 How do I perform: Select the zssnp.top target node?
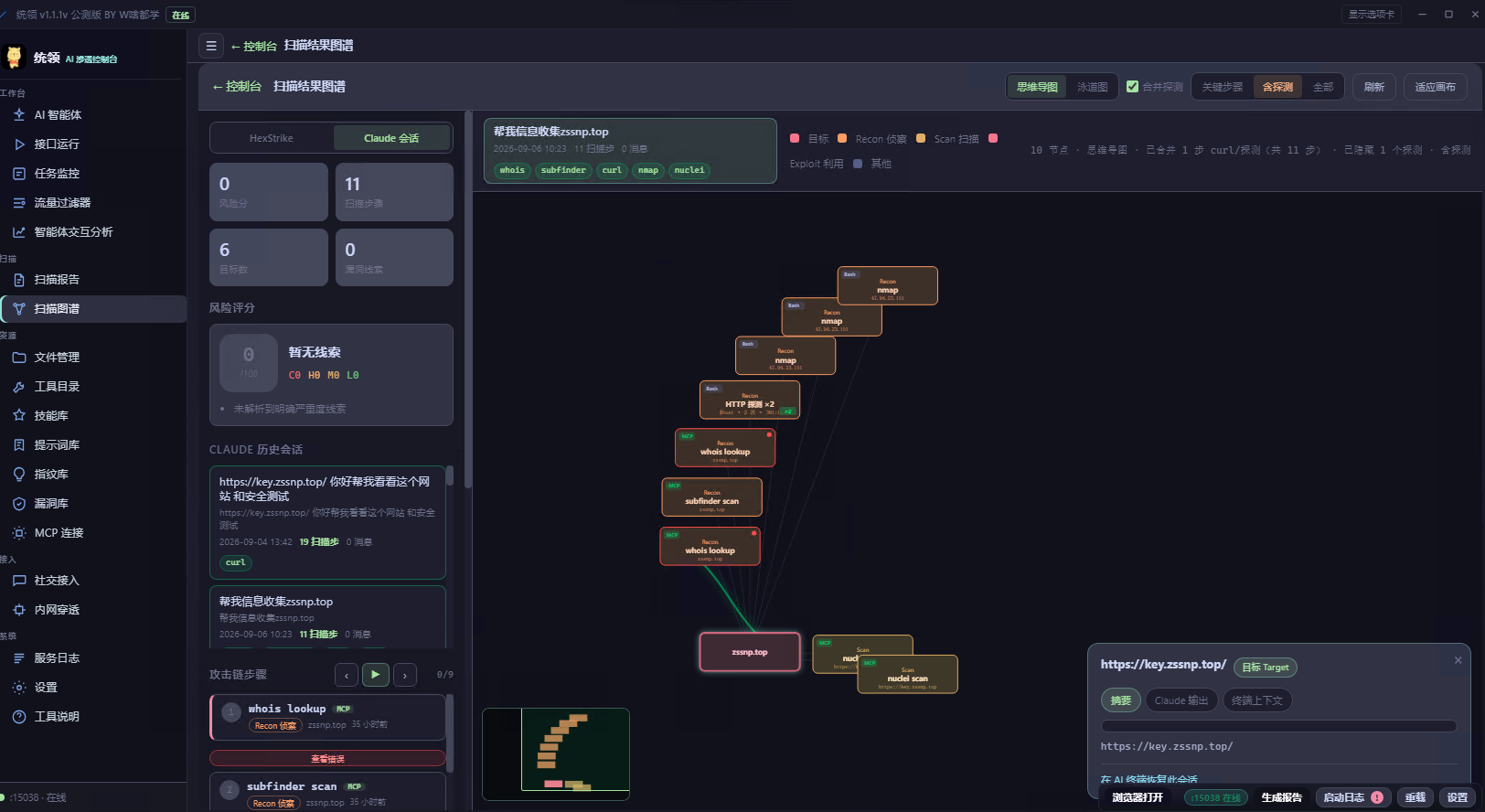[x=750, y=652]
